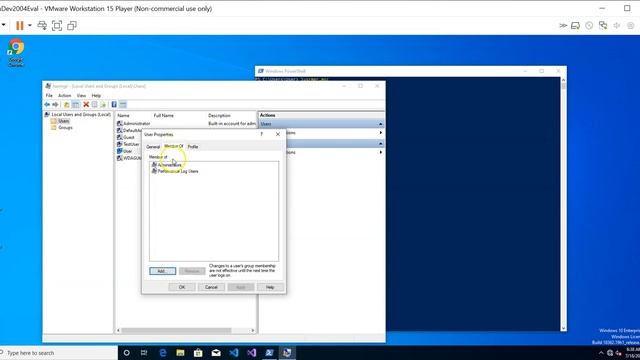Click the Export List icon in lusrmgr toolbar
Viewport: 640px width, 360px height.
[102, 104]
